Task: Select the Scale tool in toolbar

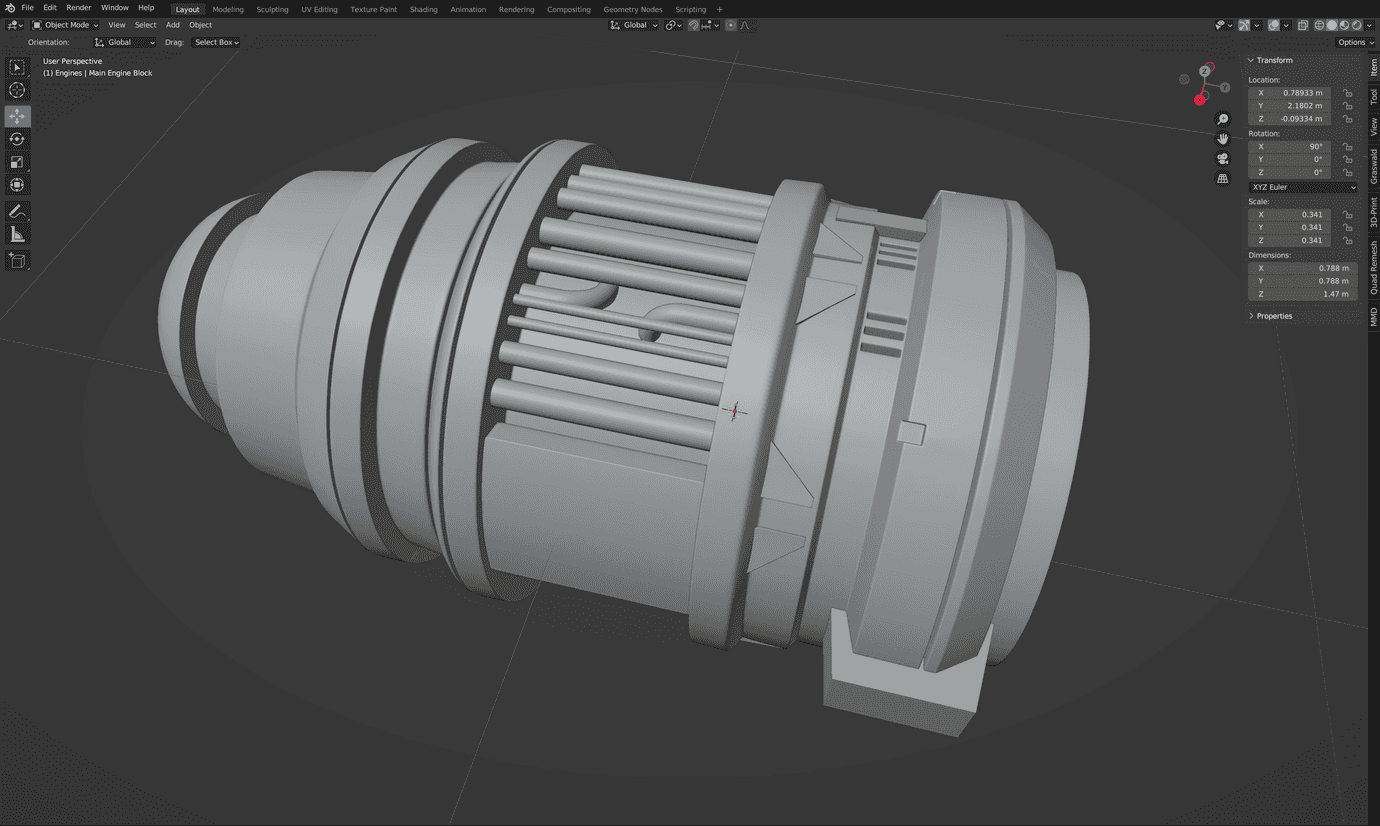Action: pyautogui.click(x=17, y=162)
